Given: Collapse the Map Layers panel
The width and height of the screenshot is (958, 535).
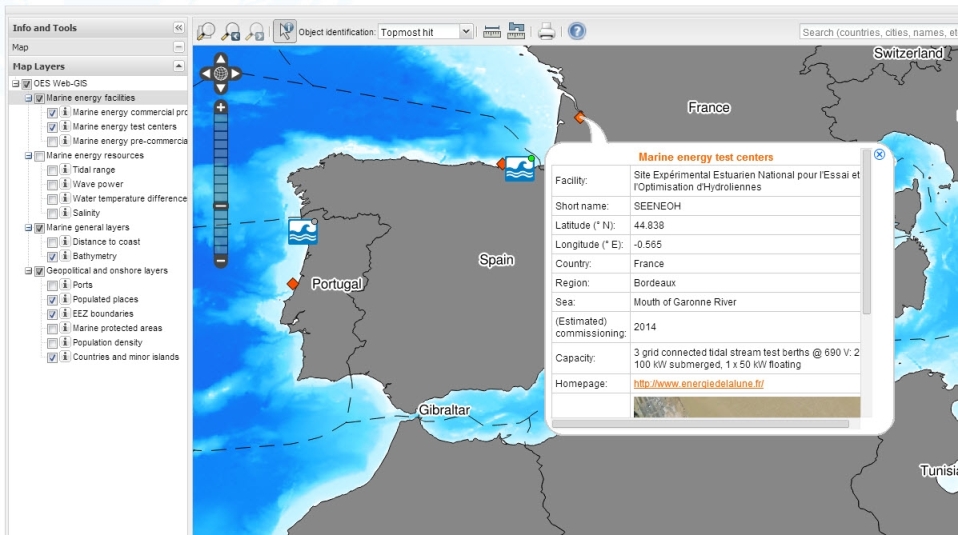Looking at the screenshot, I should (179, 66).
